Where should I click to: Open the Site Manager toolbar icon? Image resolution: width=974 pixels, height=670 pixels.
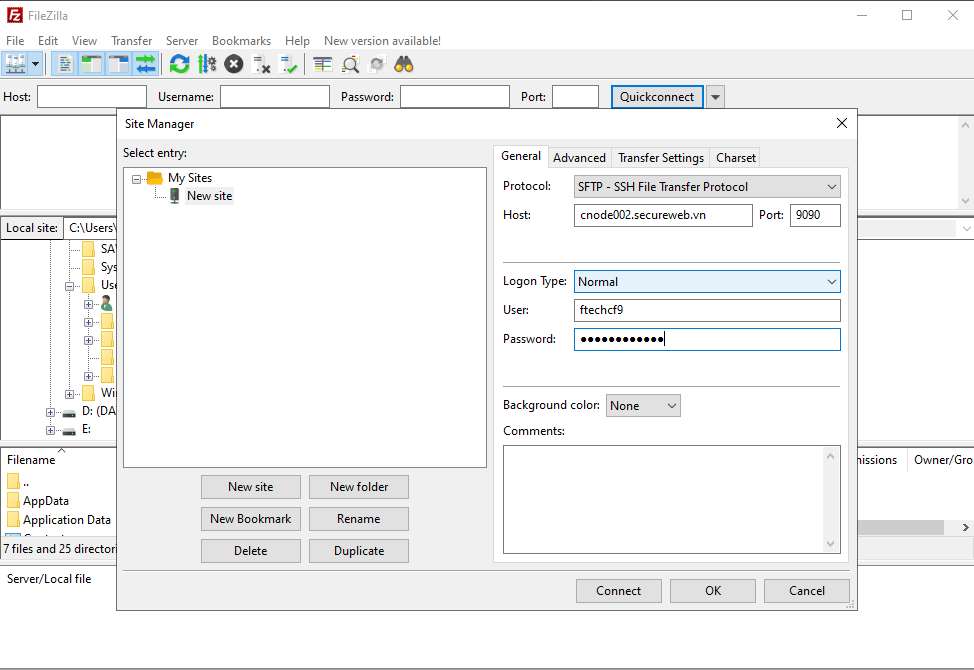coord(16,64)
